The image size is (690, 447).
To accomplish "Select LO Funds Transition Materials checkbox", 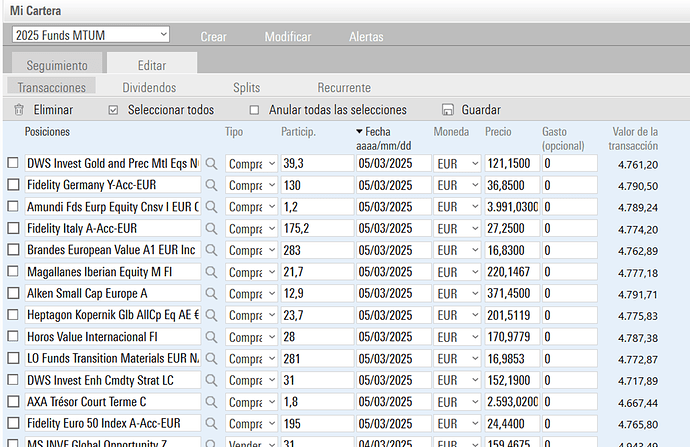I will point(13,358).
